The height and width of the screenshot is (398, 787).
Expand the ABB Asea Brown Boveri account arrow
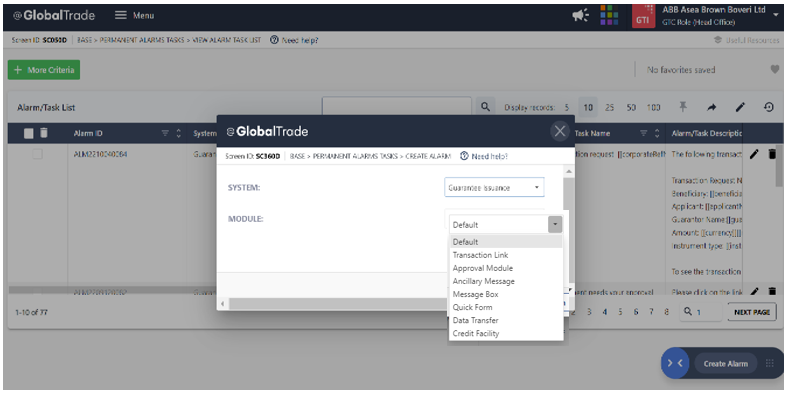pyautogui.click(x=775, y=15)
